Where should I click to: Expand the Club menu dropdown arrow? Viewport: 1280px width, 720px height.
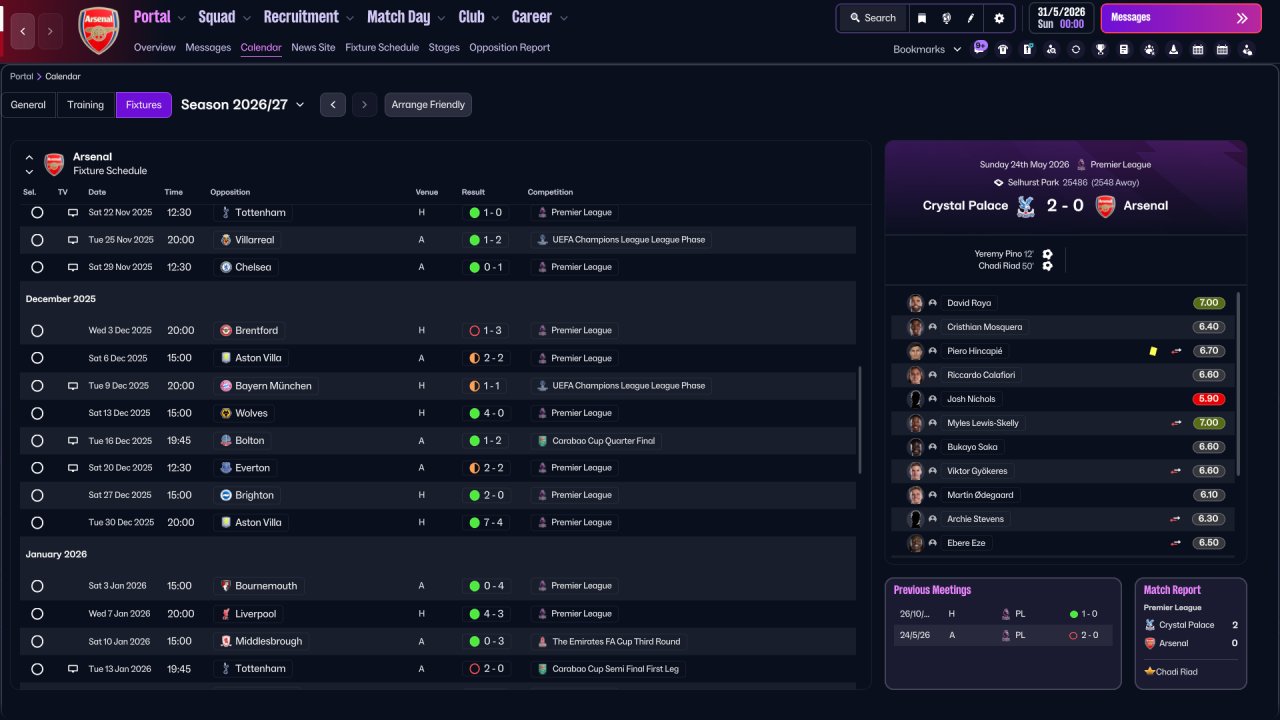click(x=494, y=18)
